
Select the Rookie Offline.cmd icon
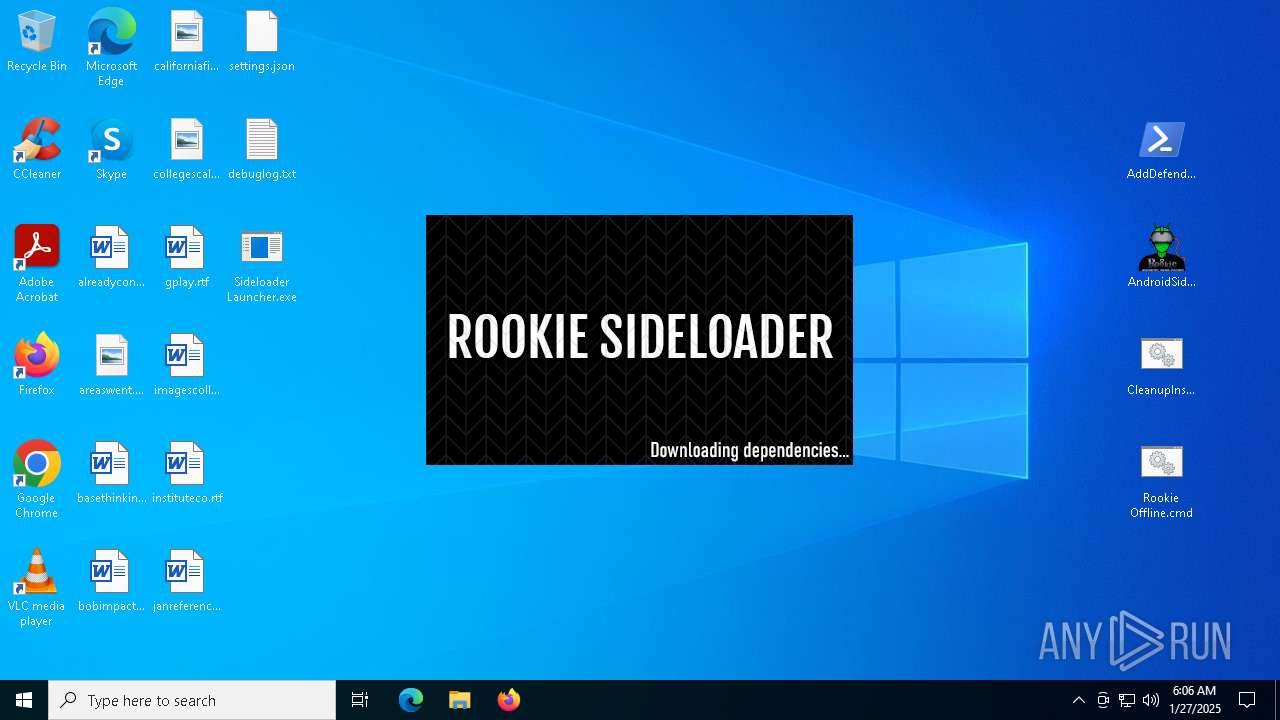pyautogui.click(x=1161, y=480)
